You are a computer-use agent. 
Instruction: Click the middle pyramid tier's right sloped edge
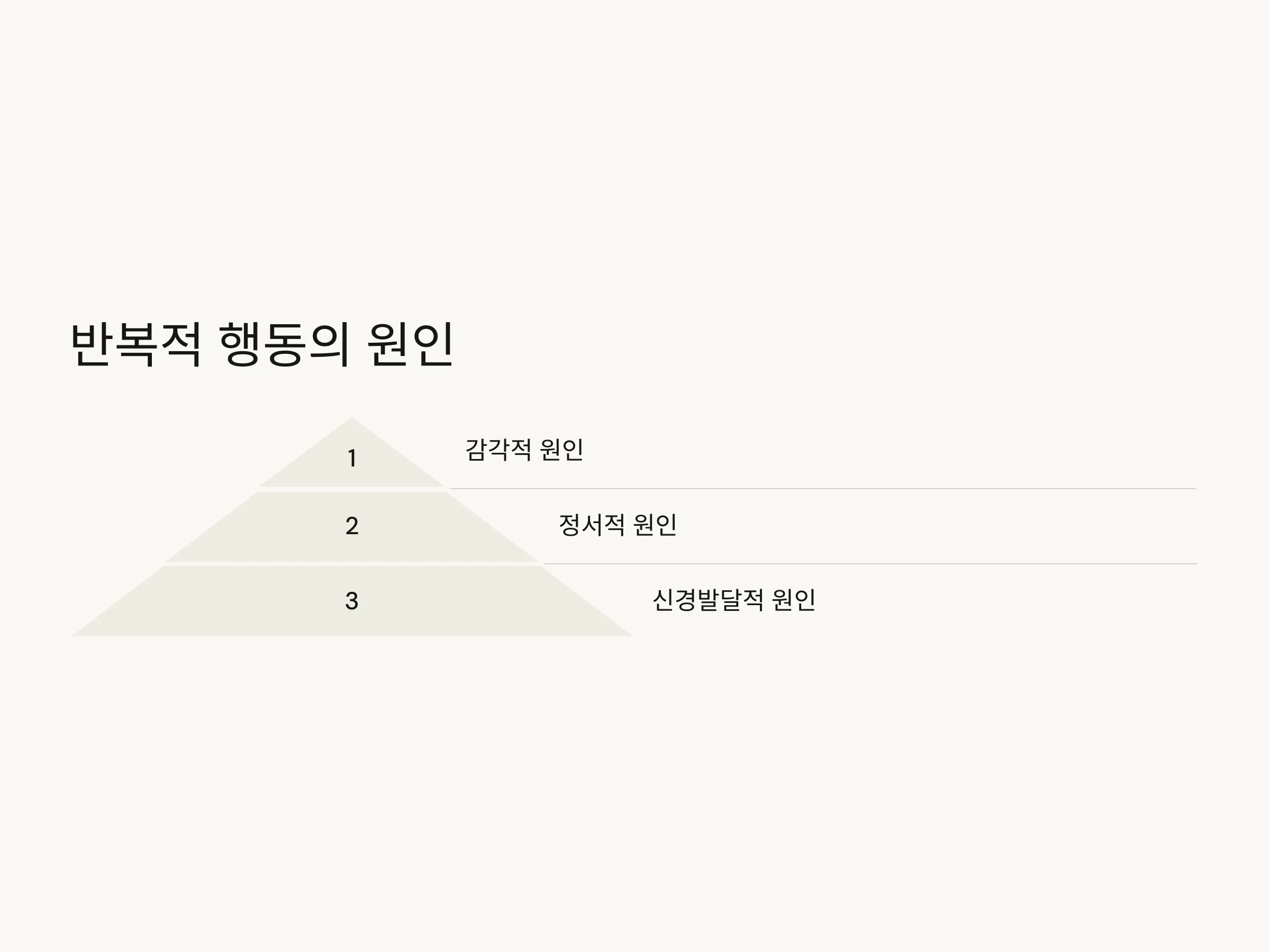pyautogui.click(x=493, y=527)
